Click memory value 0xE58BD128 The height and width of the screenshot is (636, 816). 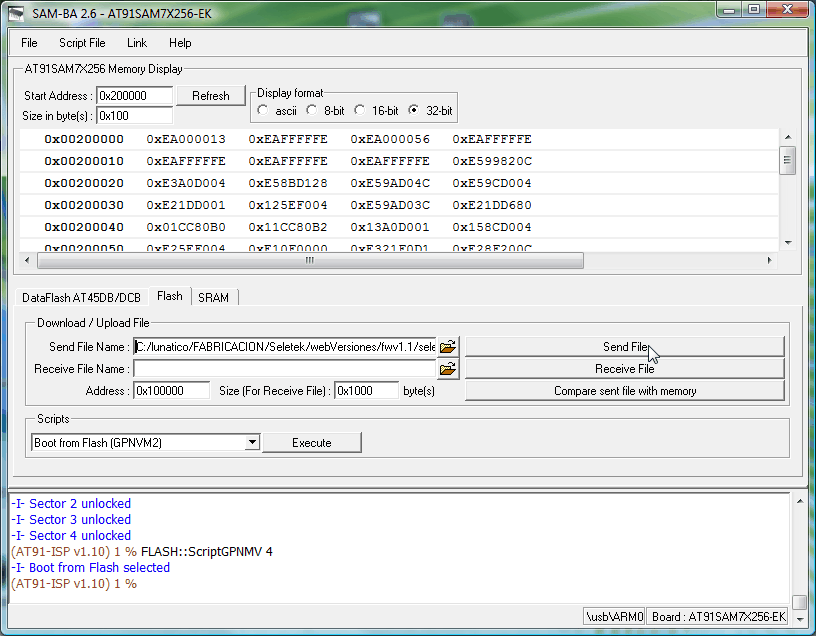(288, 183)
